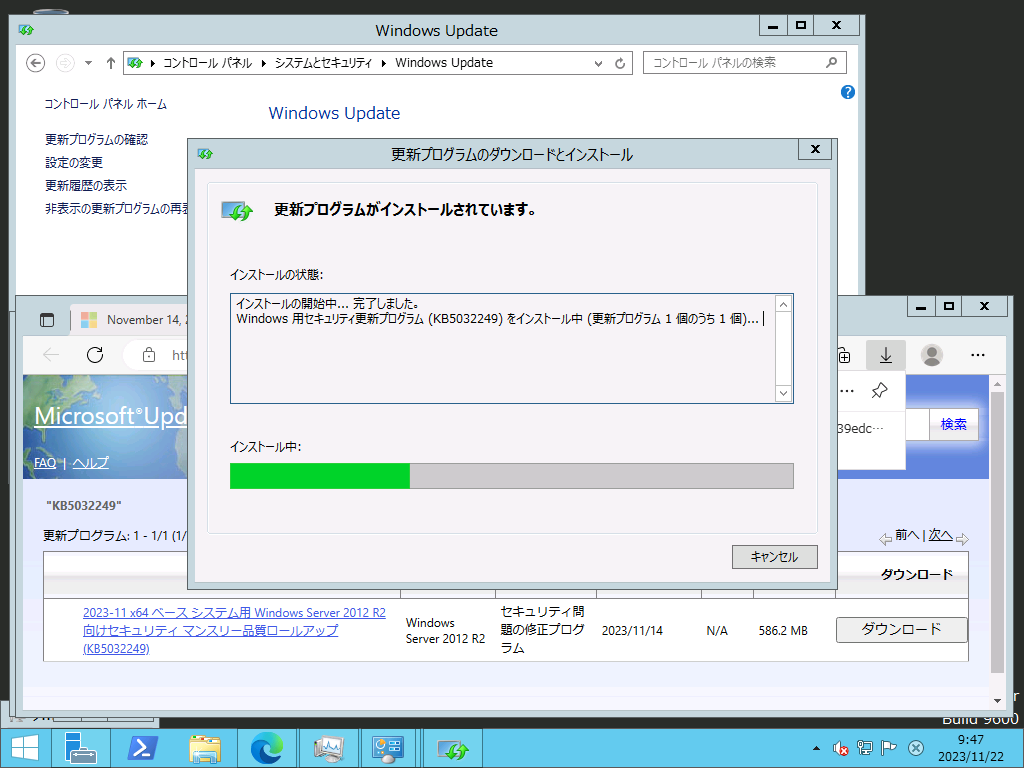The width and height of the screenshot is (1024, 768).
Task: Show hidden icons in the system tray
Action: 816,747
